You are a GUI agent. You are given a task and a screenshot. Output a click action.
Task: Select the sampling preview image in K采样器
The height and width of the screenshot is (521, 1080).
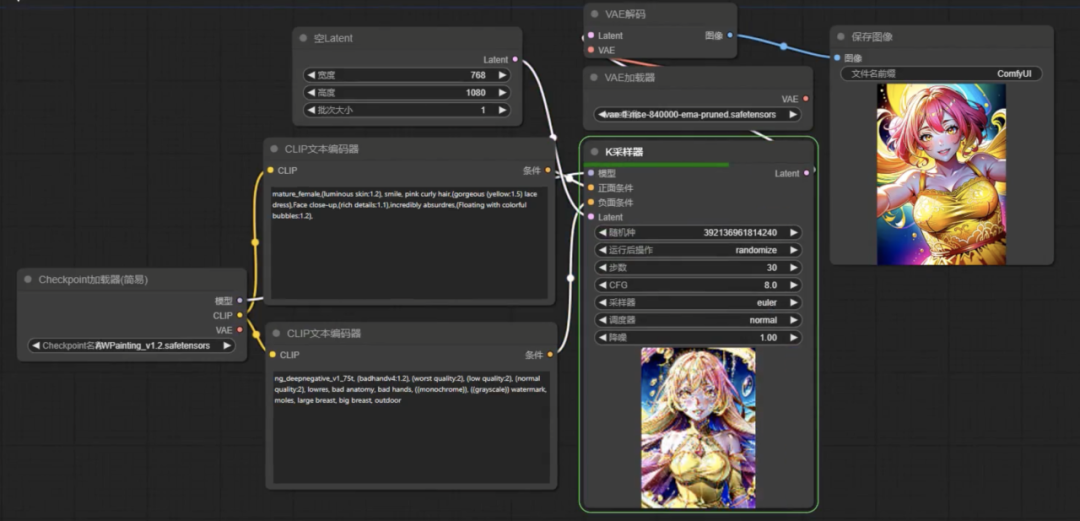[x=698, y=428]
